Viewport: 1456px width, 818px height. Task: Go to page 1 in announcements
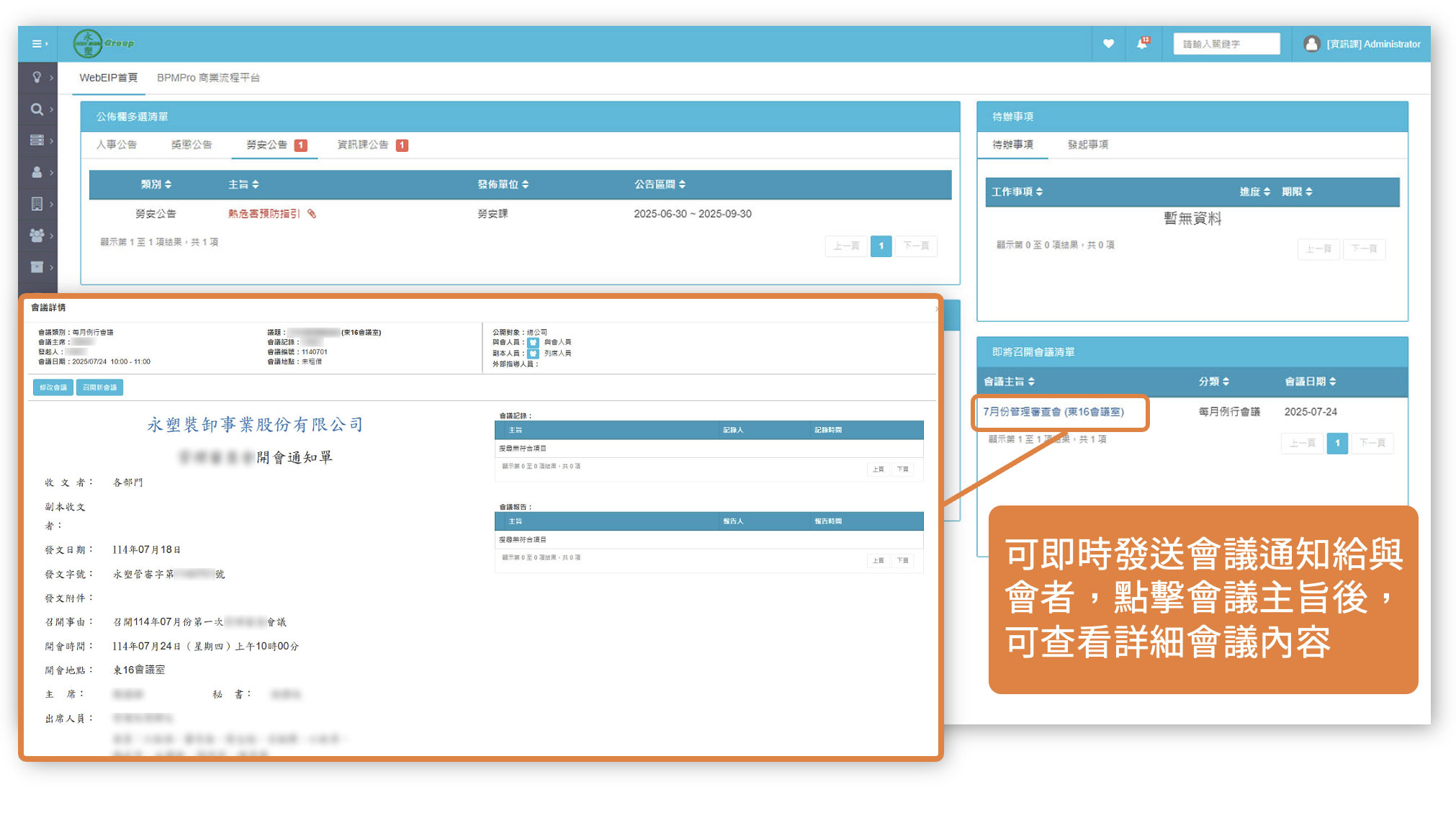(x=881, y=246)
